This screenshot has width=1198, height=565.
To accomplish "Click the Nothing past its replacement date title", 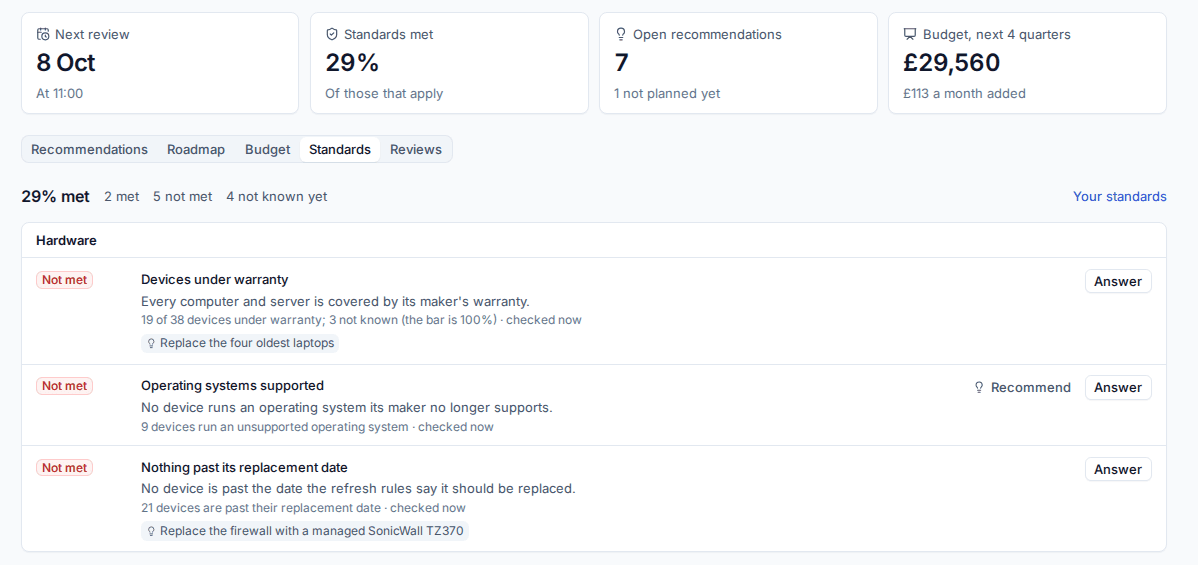I will [x=244, y=467].
